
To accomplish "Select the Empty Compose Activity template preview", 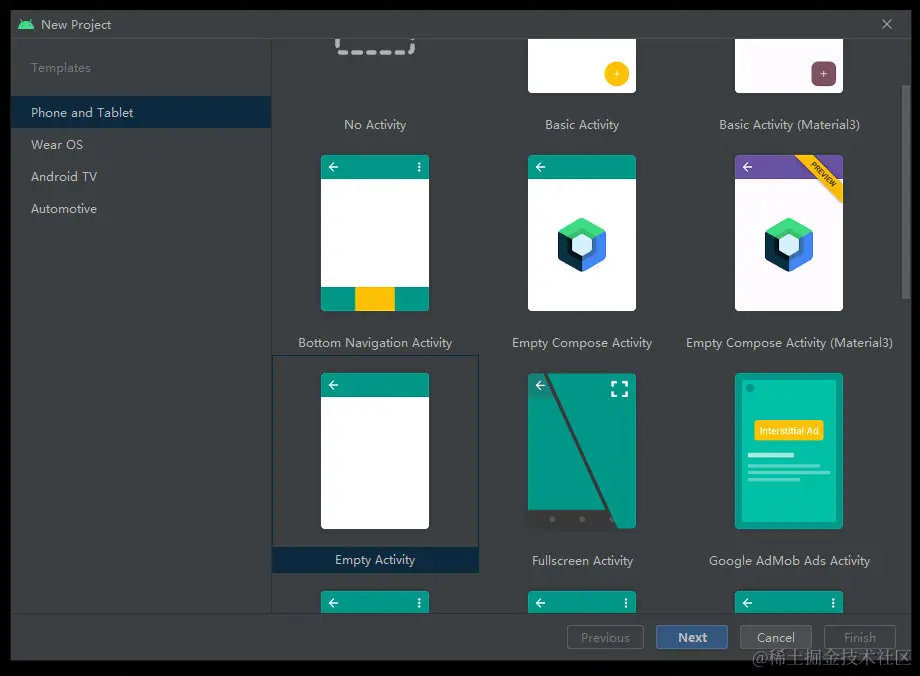I will pyautogui.click(x=582, y=233).
